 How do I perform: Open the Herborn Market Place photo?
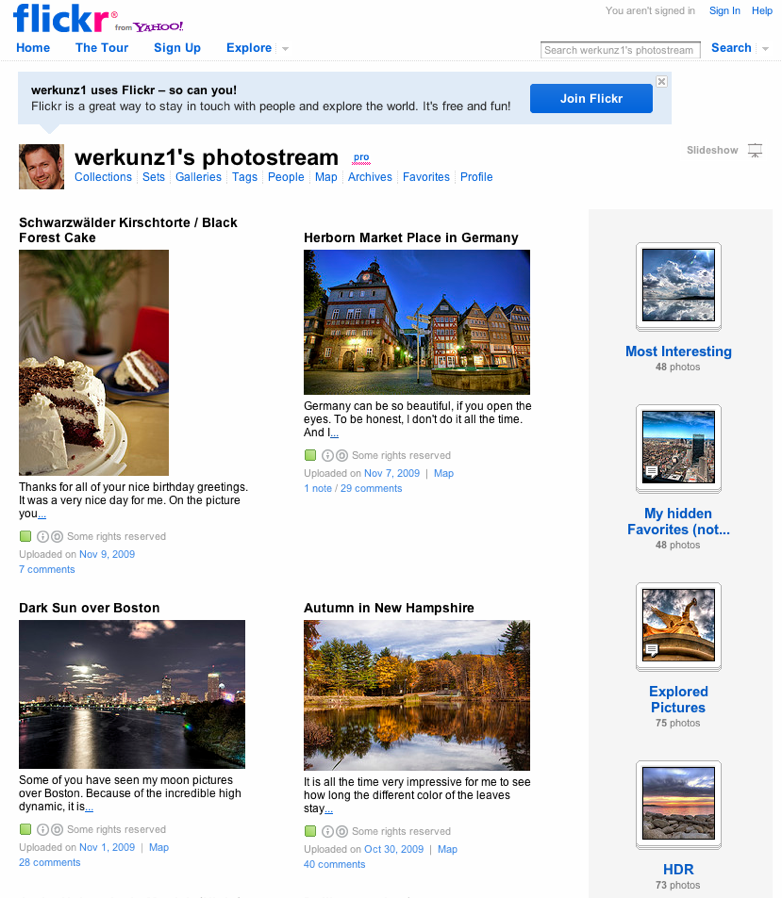[x=416, y=322]
